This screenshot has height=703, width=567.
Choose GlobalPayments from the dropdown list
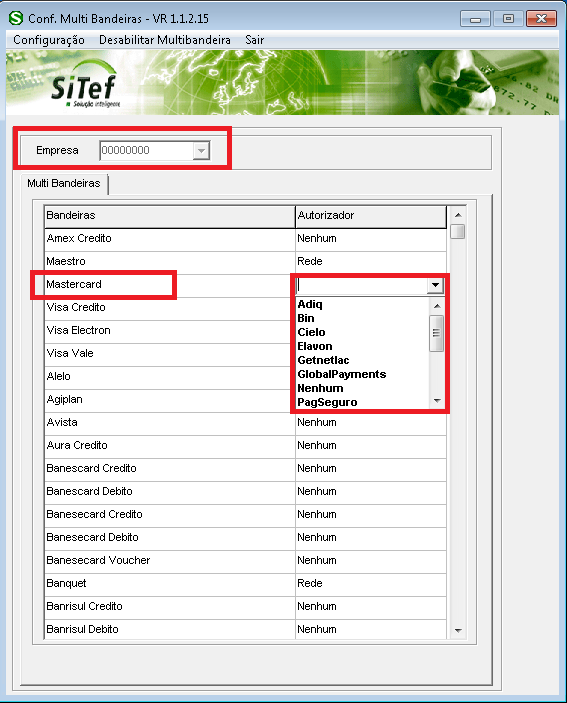pyautogui.click(x=342, y=374)
